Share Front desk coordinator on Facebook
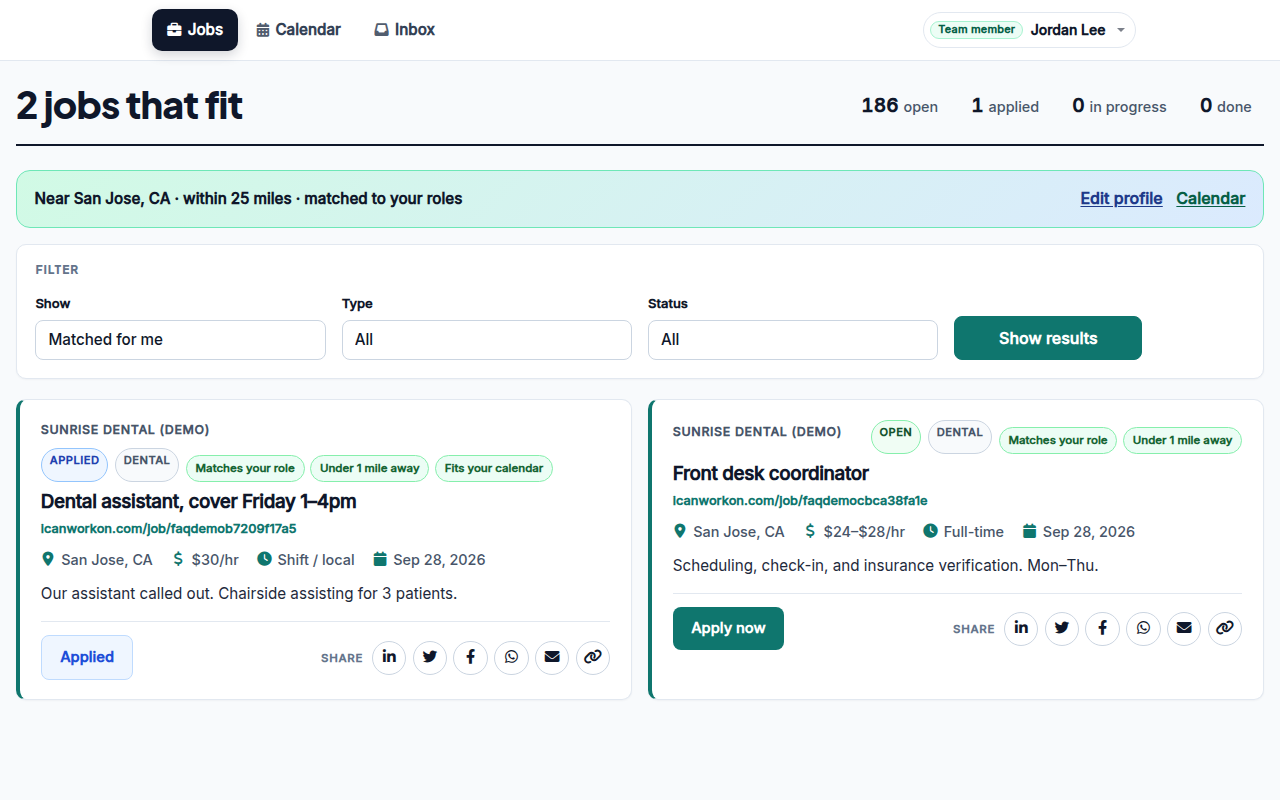 pyautogui.click(x=1102, y=629)
